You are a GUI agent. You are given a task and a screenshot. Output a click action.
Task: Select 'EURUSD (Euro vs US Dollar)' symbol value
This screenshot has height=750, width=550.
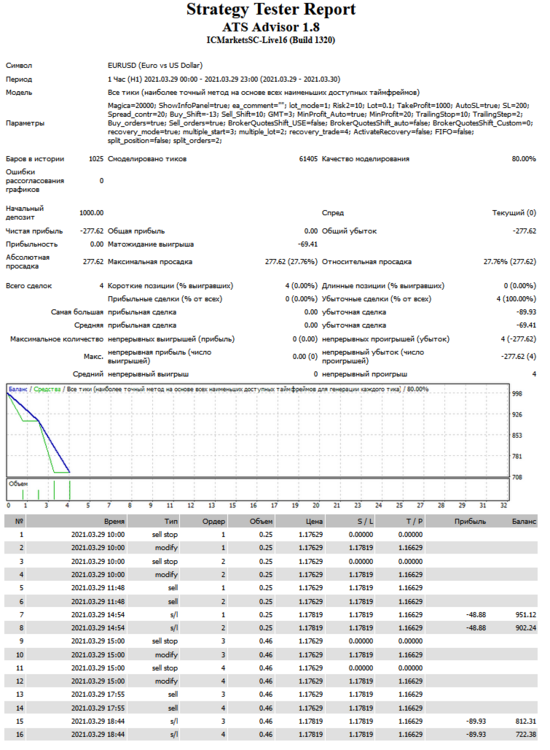155,65
